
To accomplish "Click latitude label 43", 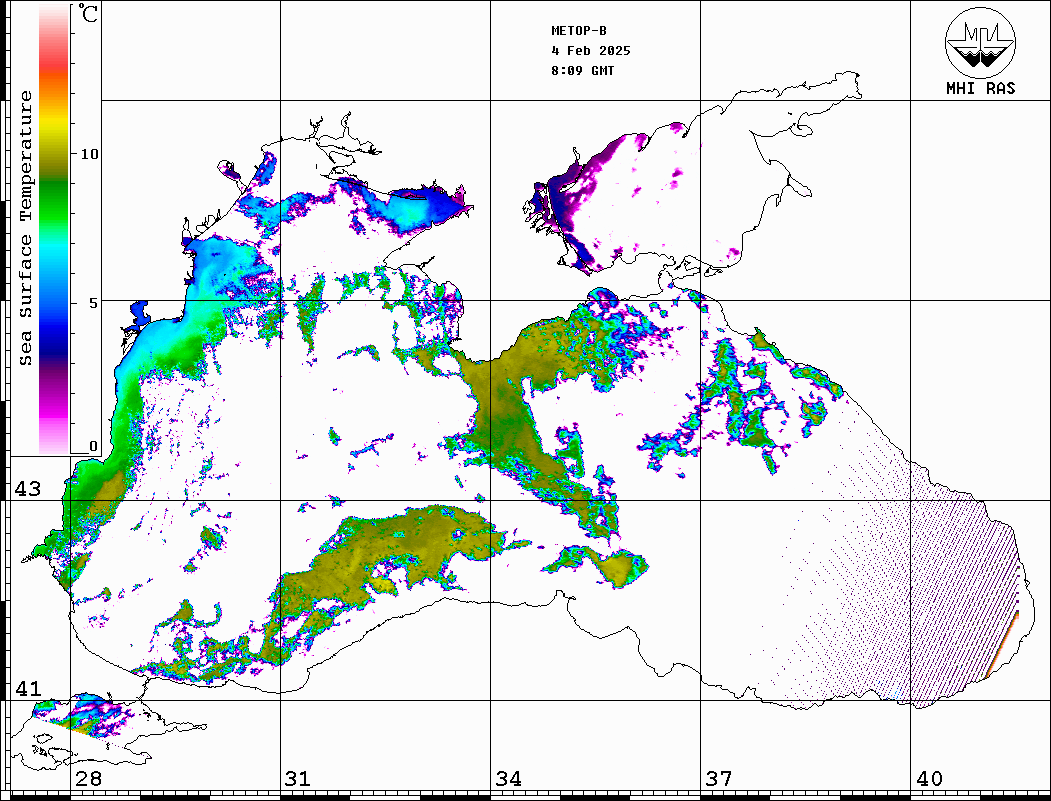I will [x=28, y=489].
